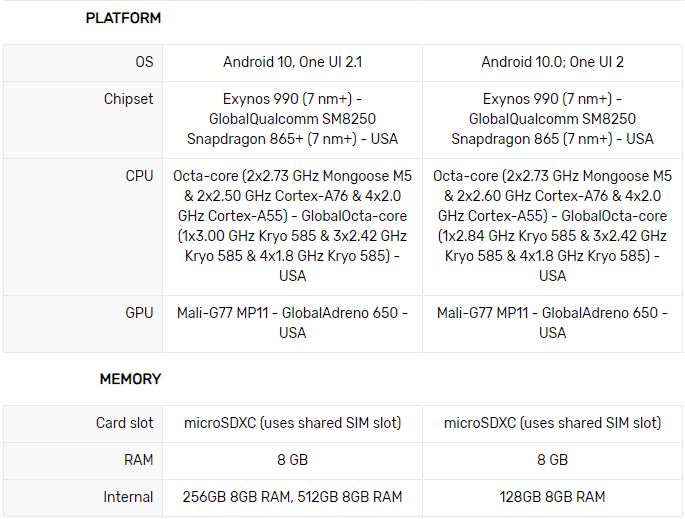Click the RAM row label
Screen dimensions: 685x519
point(138,460)
